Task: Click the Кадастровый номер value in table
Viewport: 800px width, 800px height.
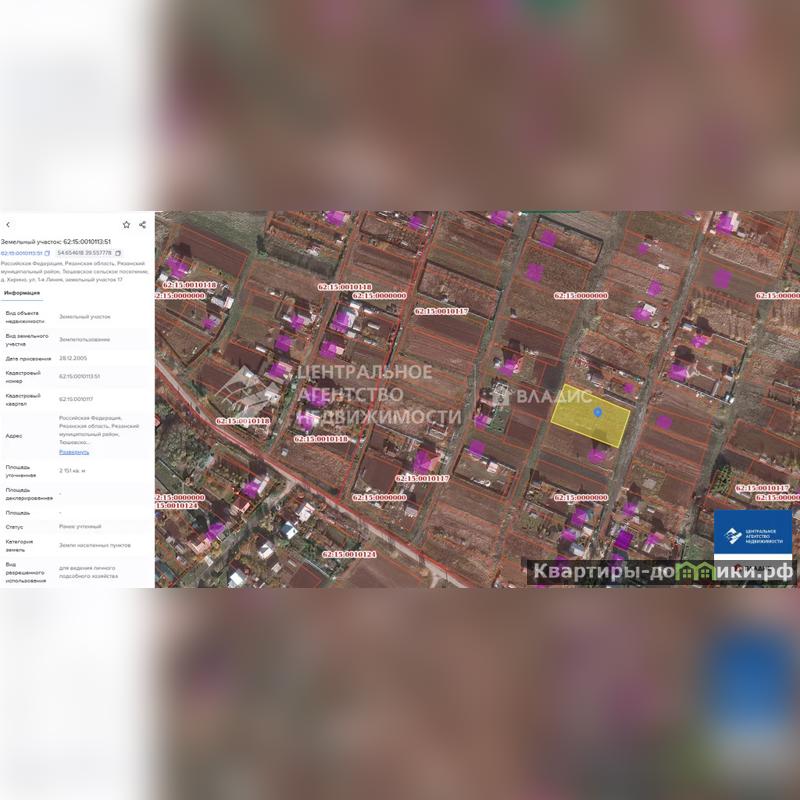Action: coord(79,376)
